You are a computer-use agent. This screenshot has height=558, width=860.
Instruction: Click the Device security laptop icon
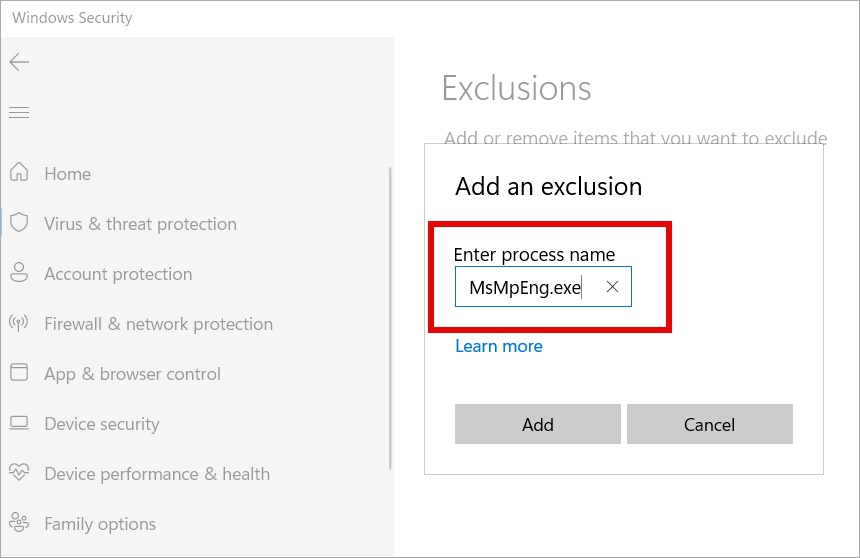point(19,422)
